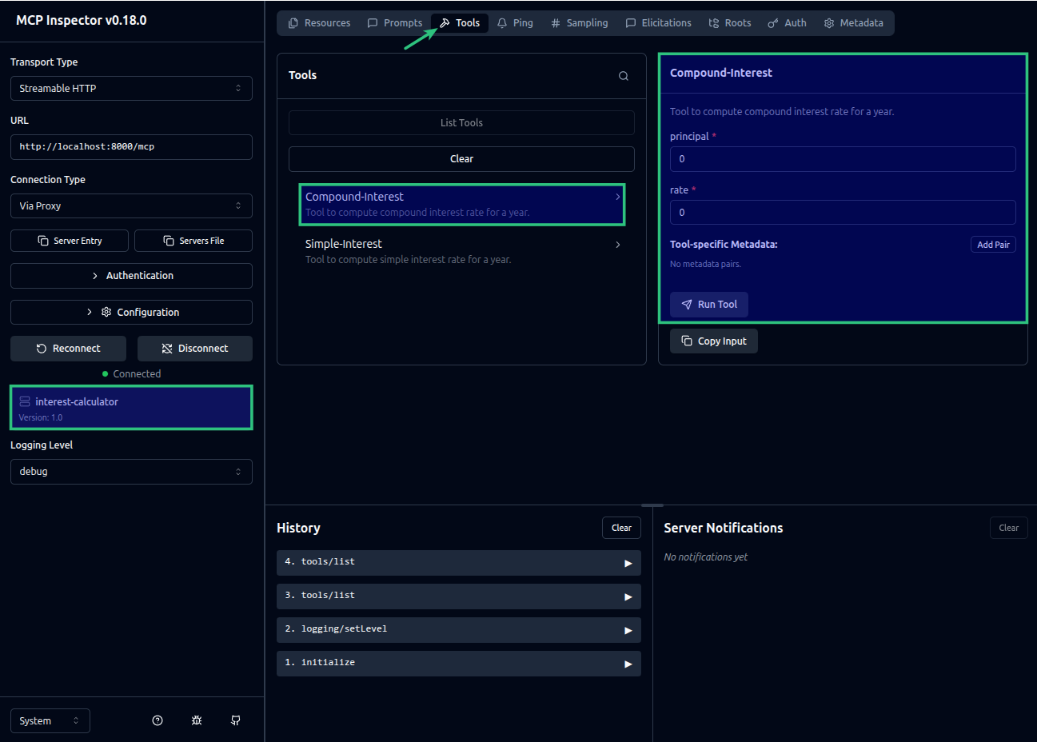Image resolution: width=1037 pixels, height=742 pixels.
Task: Expand the Configuration section
Action: 131,312
